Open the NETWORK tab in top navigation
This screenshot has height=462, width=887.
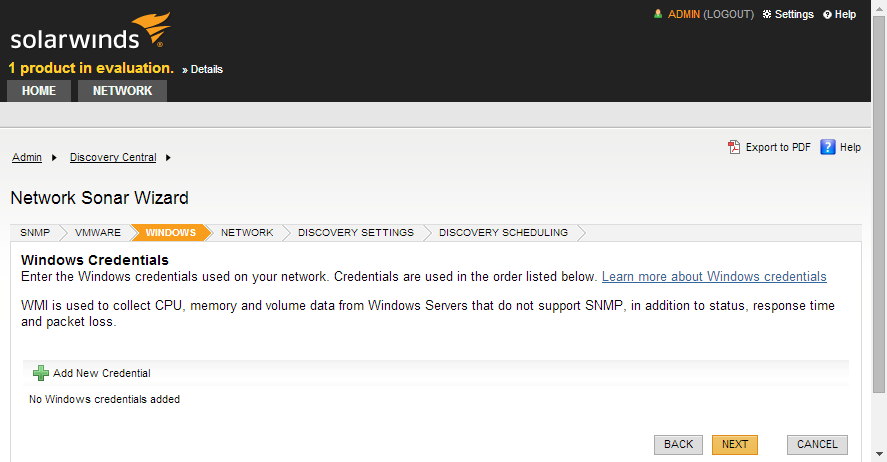pos(122,90)
